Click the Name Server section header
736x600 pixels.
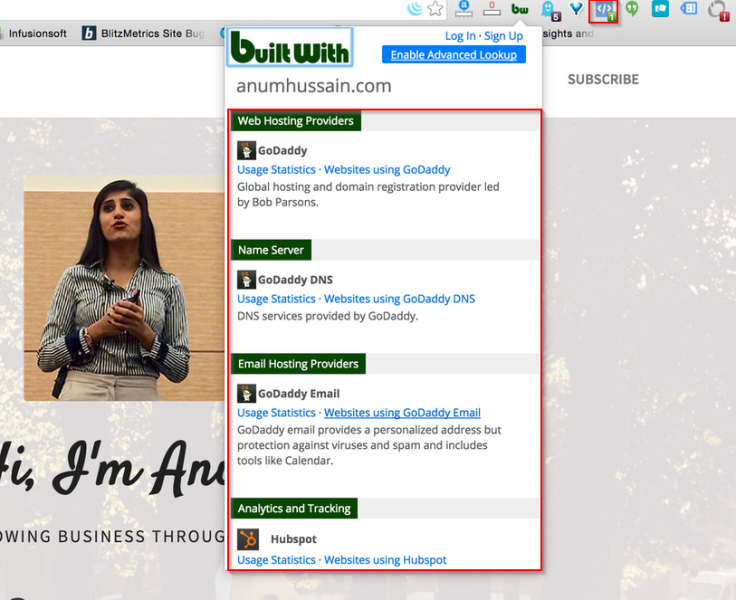(271, 250)
